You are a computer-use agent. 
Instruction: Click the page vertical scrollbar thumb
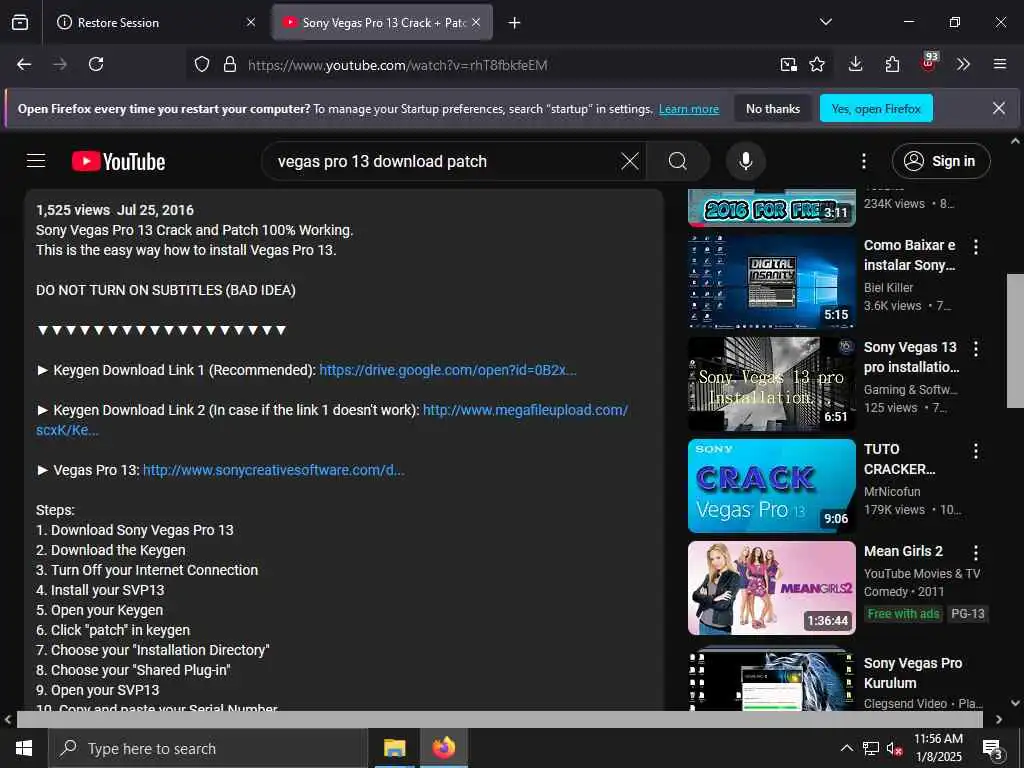tap(1015, 341)
